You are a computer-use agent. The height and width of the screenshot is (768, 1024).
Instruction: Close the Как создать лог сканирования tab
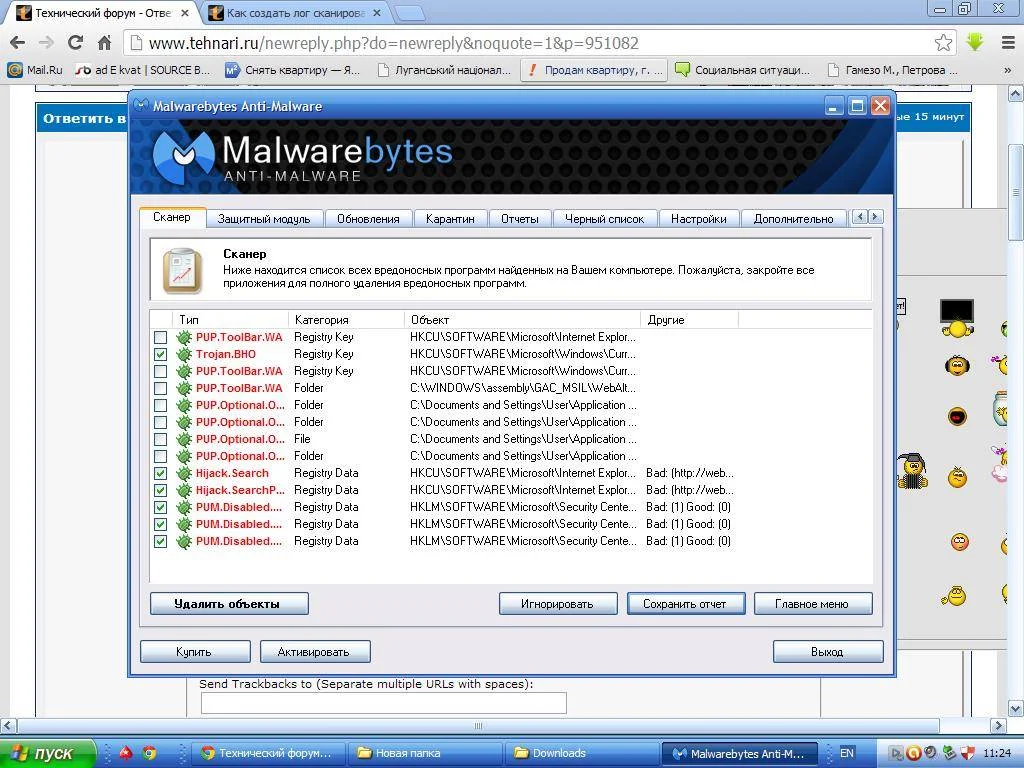point(377,12)
